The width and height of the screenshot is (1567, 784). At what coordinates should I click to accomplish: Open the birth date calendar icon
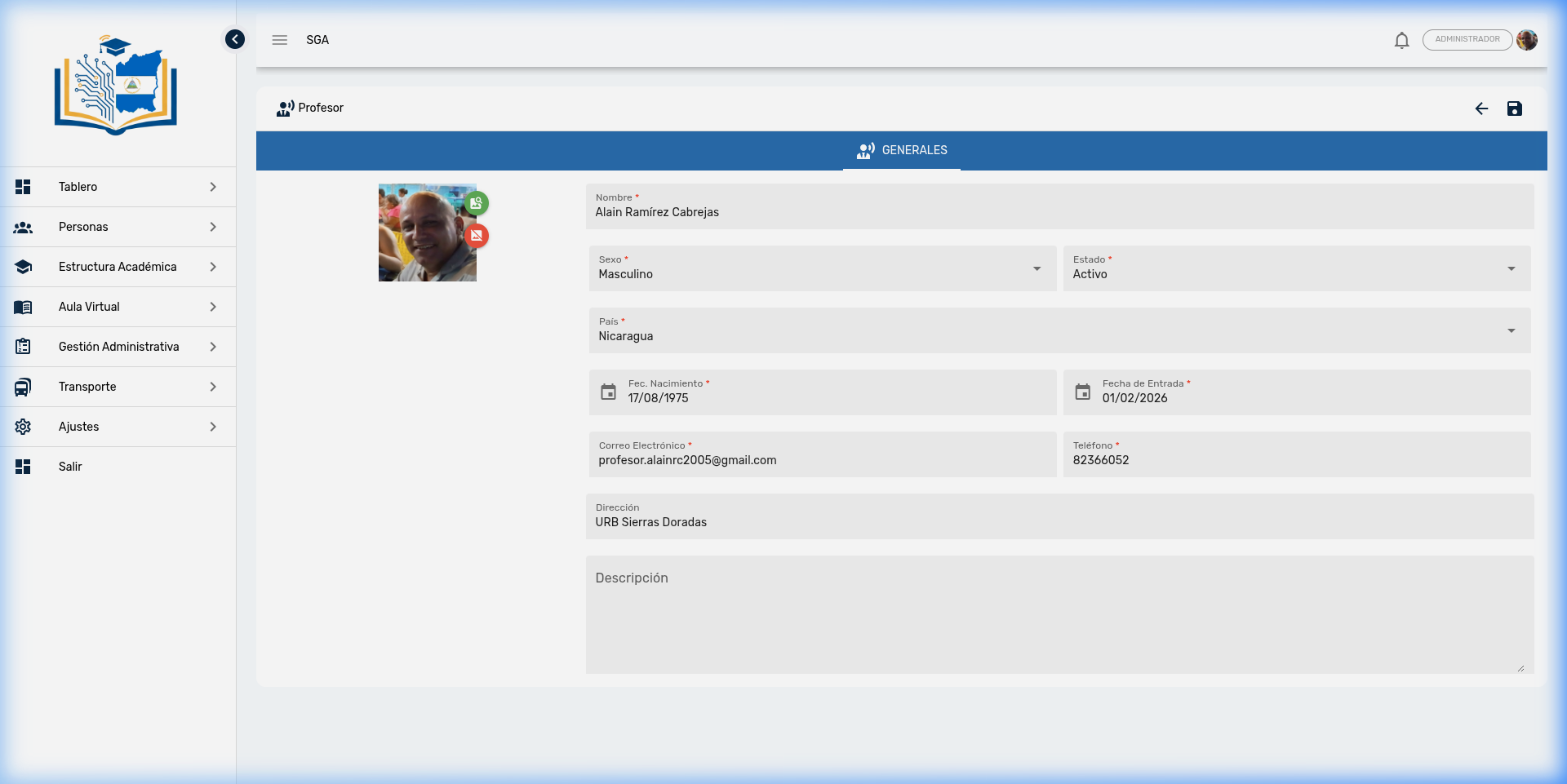[x=609, y=392]
